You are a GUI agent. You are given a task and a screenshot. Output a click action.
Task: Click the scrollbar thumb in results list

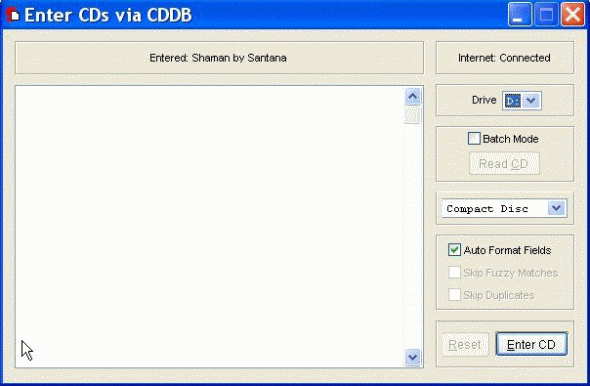(412, 115)
